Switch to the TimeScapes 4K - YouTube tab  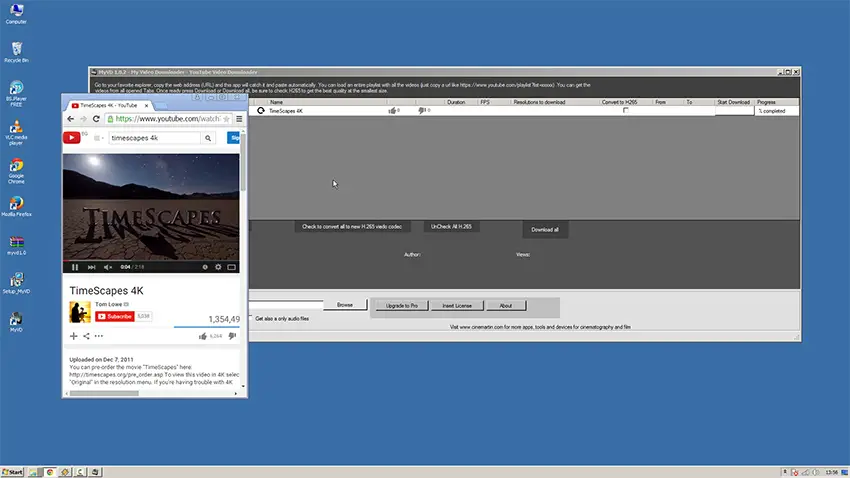coord(108,106)
